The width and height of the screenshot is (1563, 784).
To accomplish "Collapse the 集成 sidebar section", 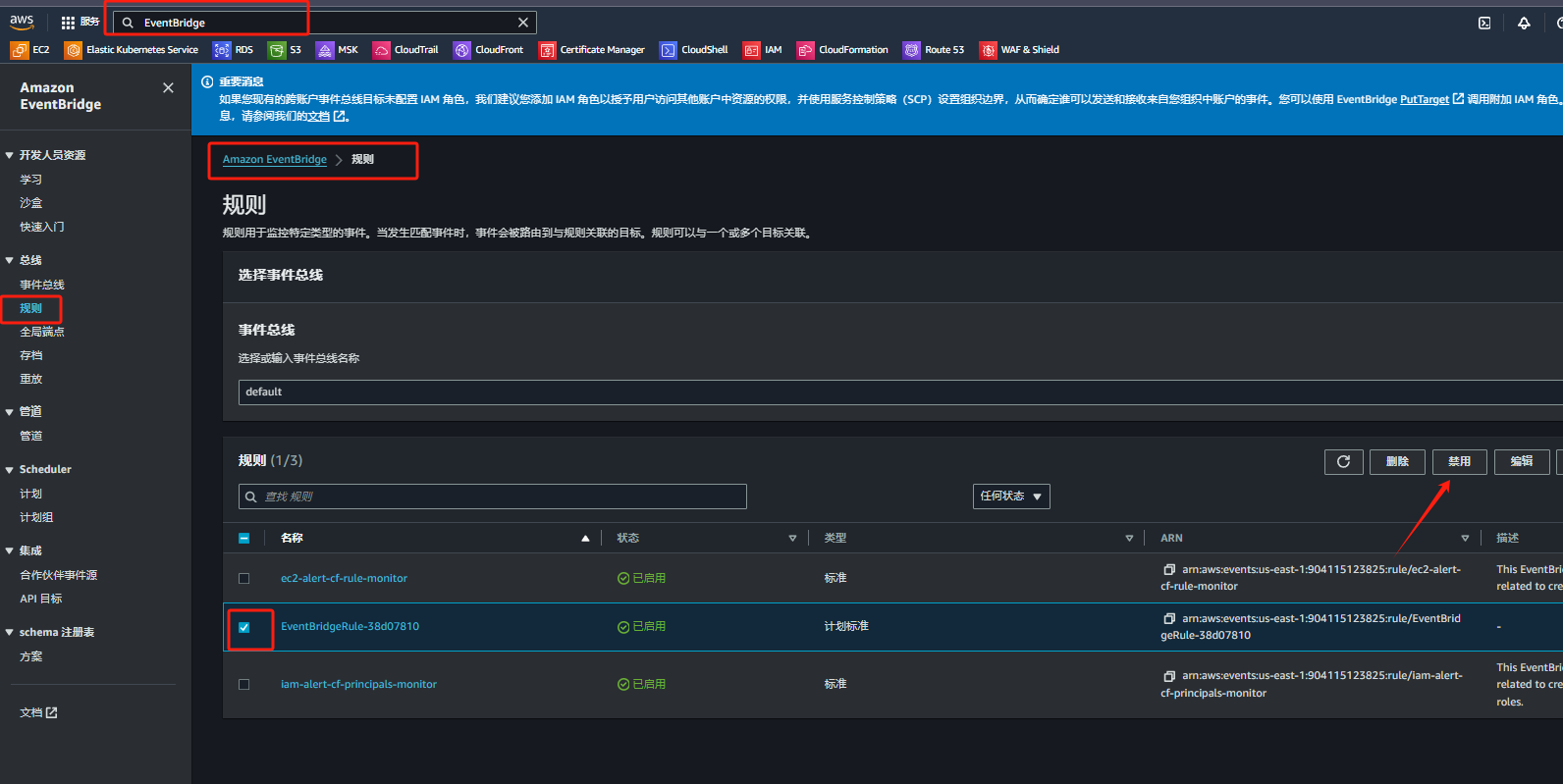I will pyautogui.click(x=10, y=550).
